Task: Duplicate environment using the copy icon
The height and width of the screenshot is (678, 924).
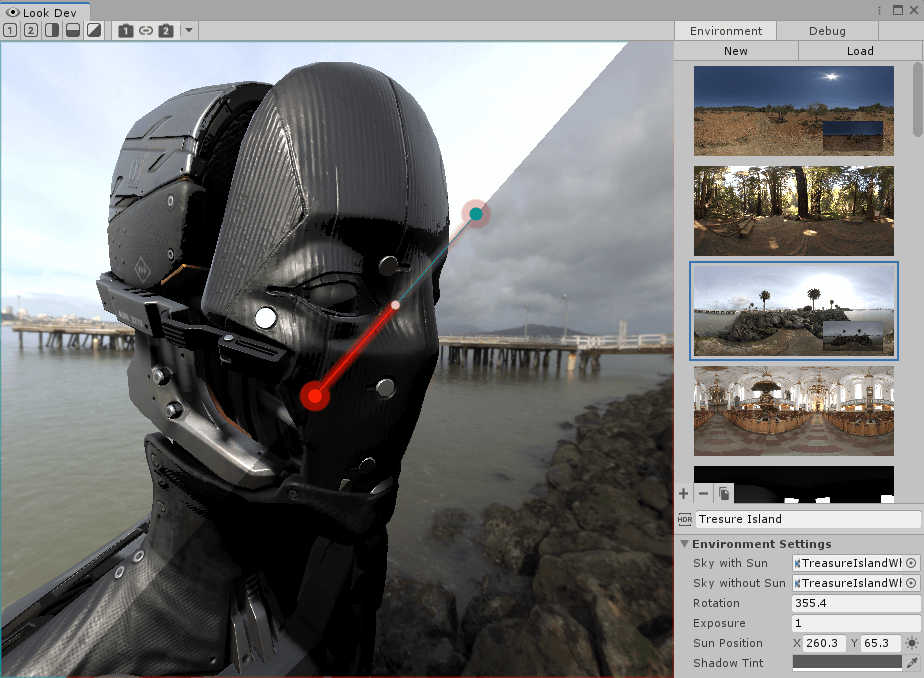Action: 722,493
